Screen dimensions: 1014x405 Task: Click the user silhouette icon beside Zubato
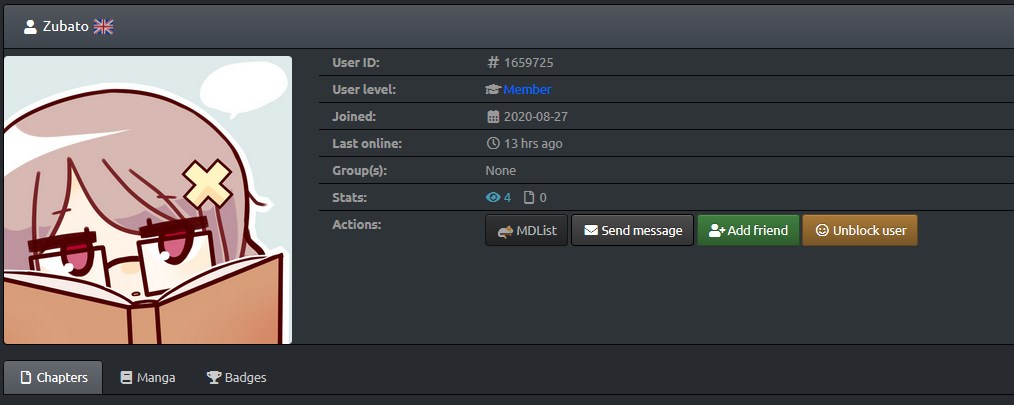pos(30,27)
